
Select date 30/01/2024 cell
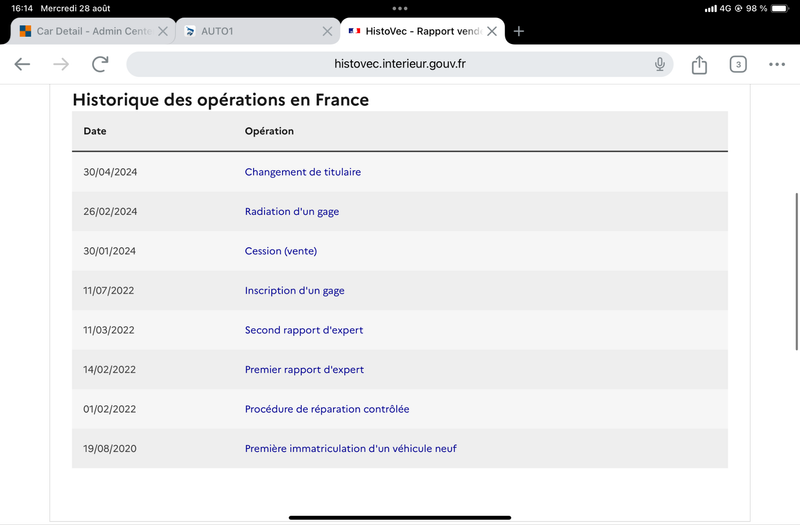tap(110, 251)
